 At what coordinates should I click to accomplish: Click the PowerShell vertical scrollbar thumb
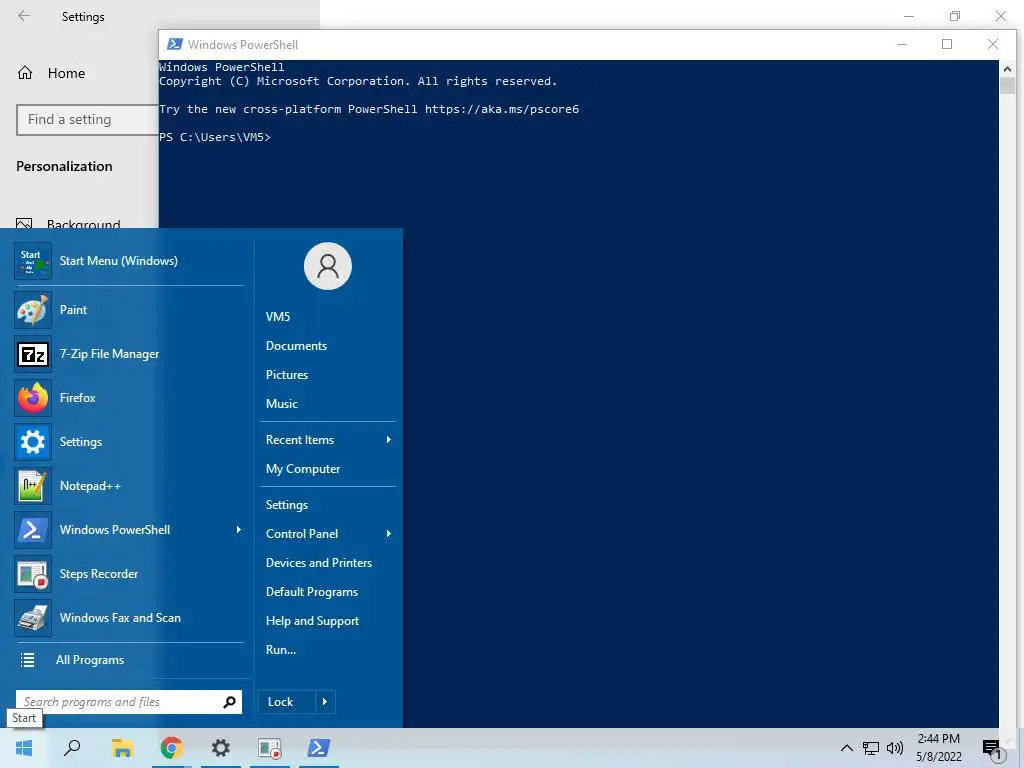coord(1007,85)
